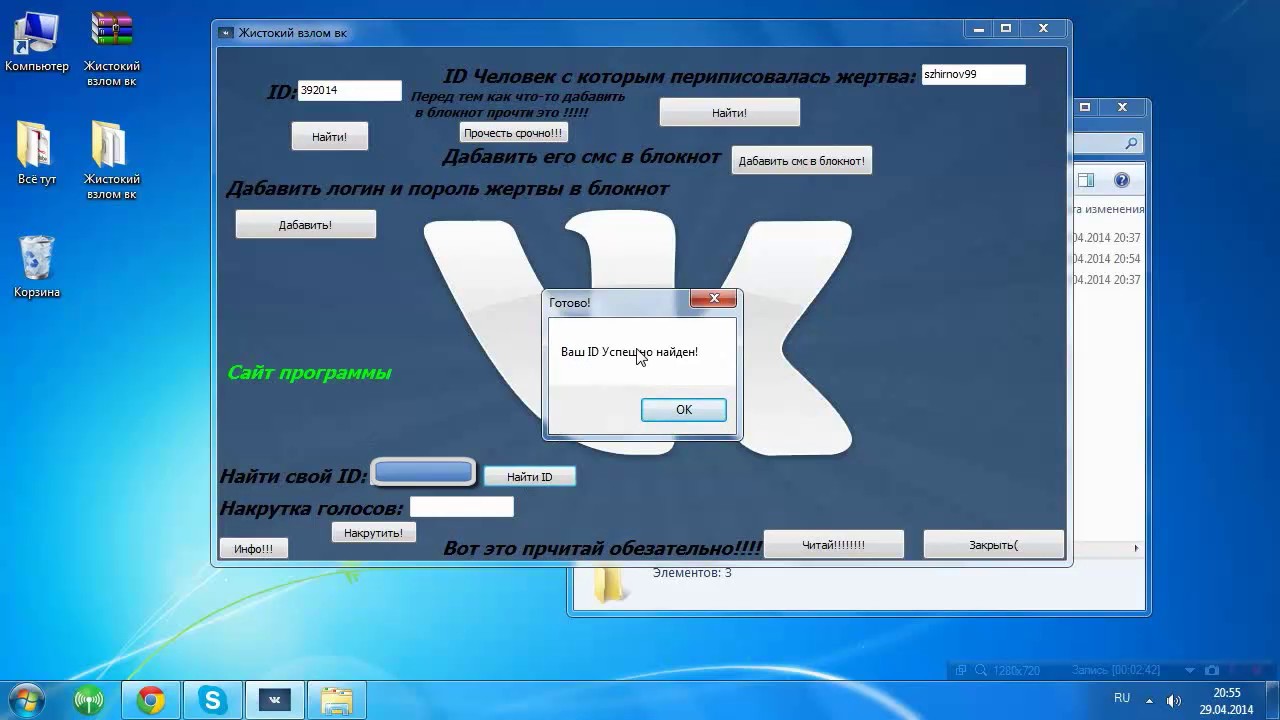Toggle the preview pane icon in Explorer
The image size is (1280, 720).
tap(1086, 181)
